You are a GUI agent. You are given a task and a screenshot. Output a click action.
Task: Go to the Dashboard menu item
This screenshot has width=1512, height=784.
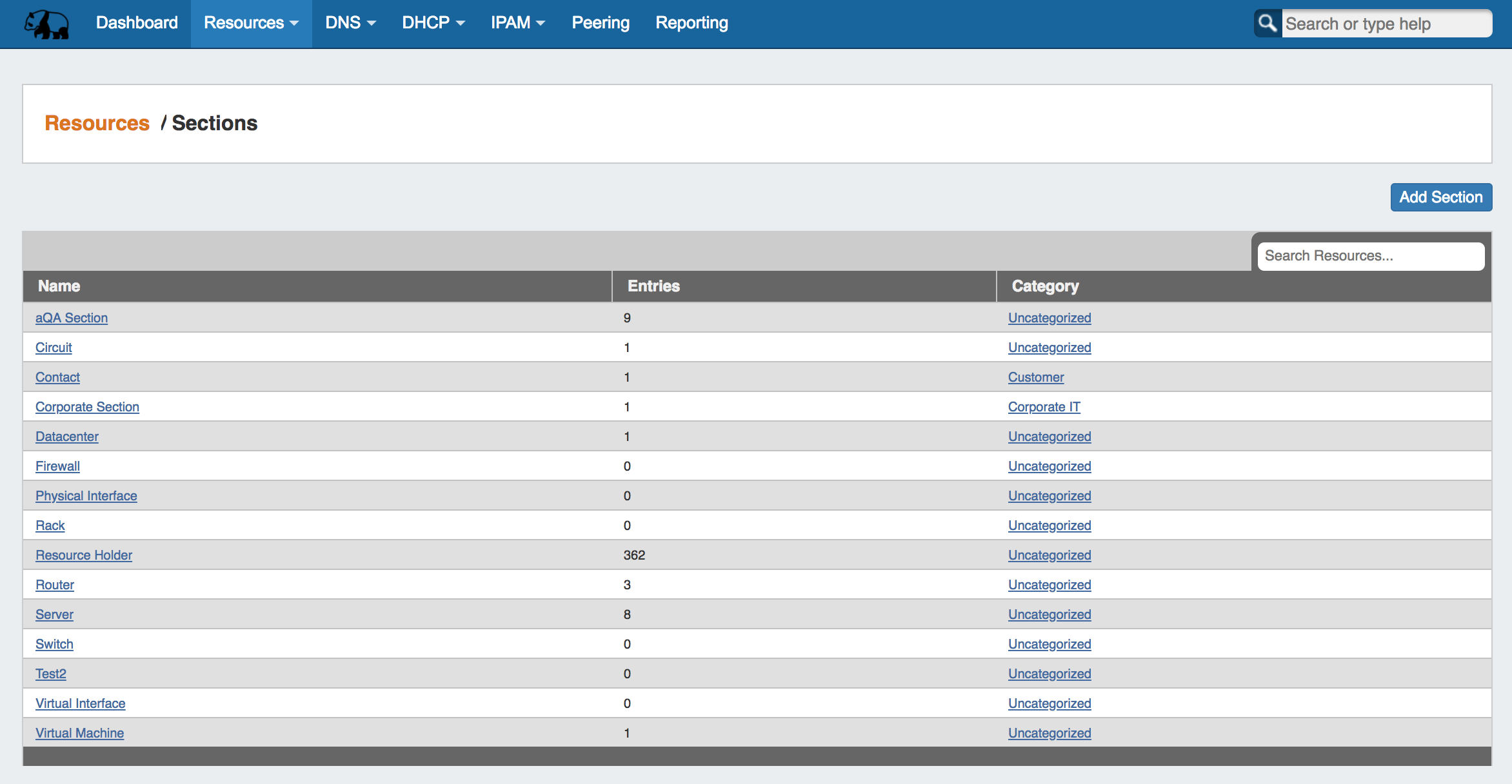click(137, 23)
